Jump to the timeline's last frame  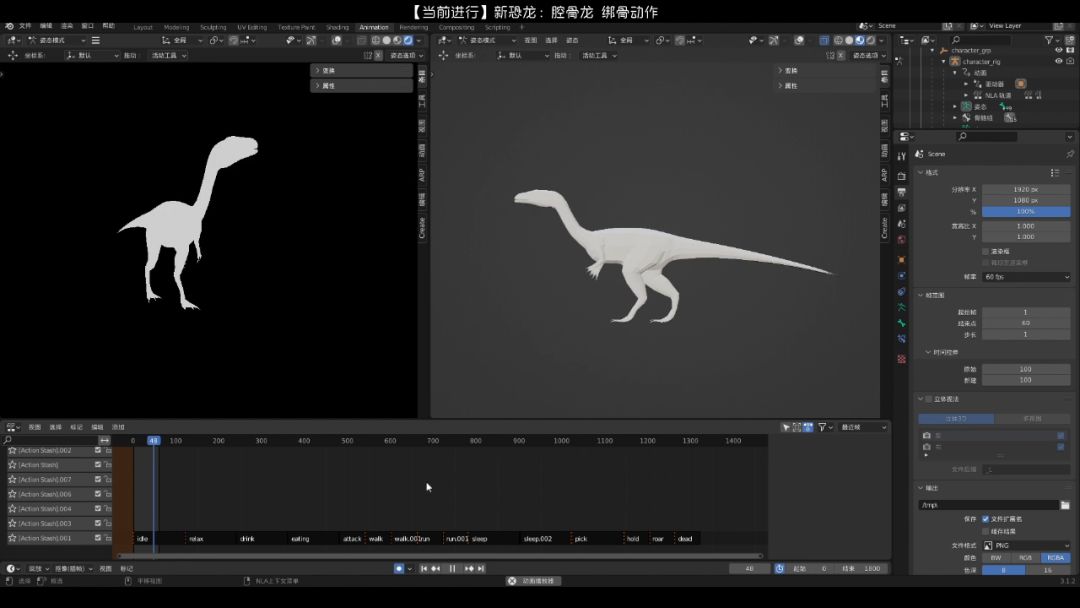[481, 568]
